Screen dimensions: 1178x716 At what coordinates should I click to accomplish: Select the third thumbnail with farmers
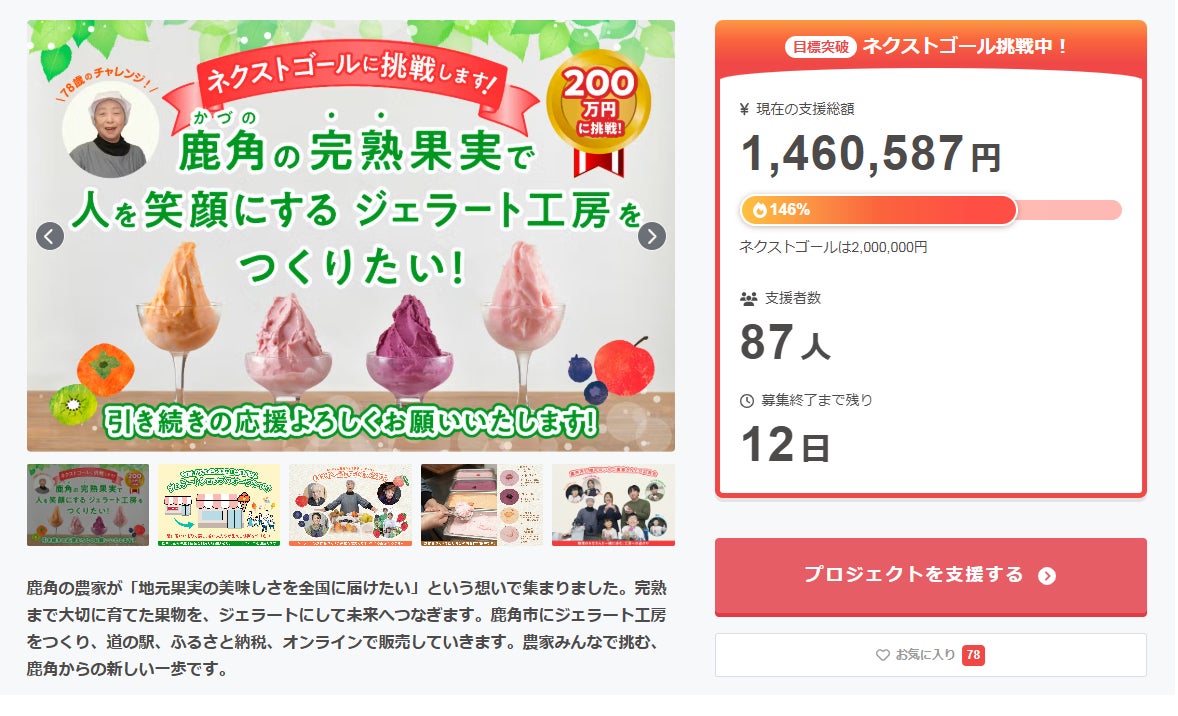[350, 505]
